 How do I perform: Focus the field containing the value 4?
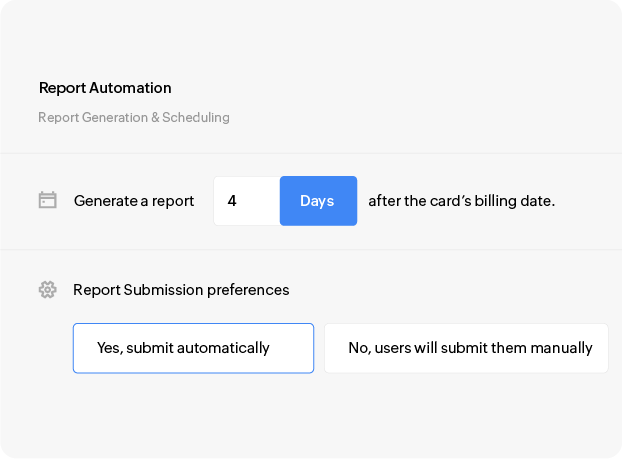click(x=246, y=201)
